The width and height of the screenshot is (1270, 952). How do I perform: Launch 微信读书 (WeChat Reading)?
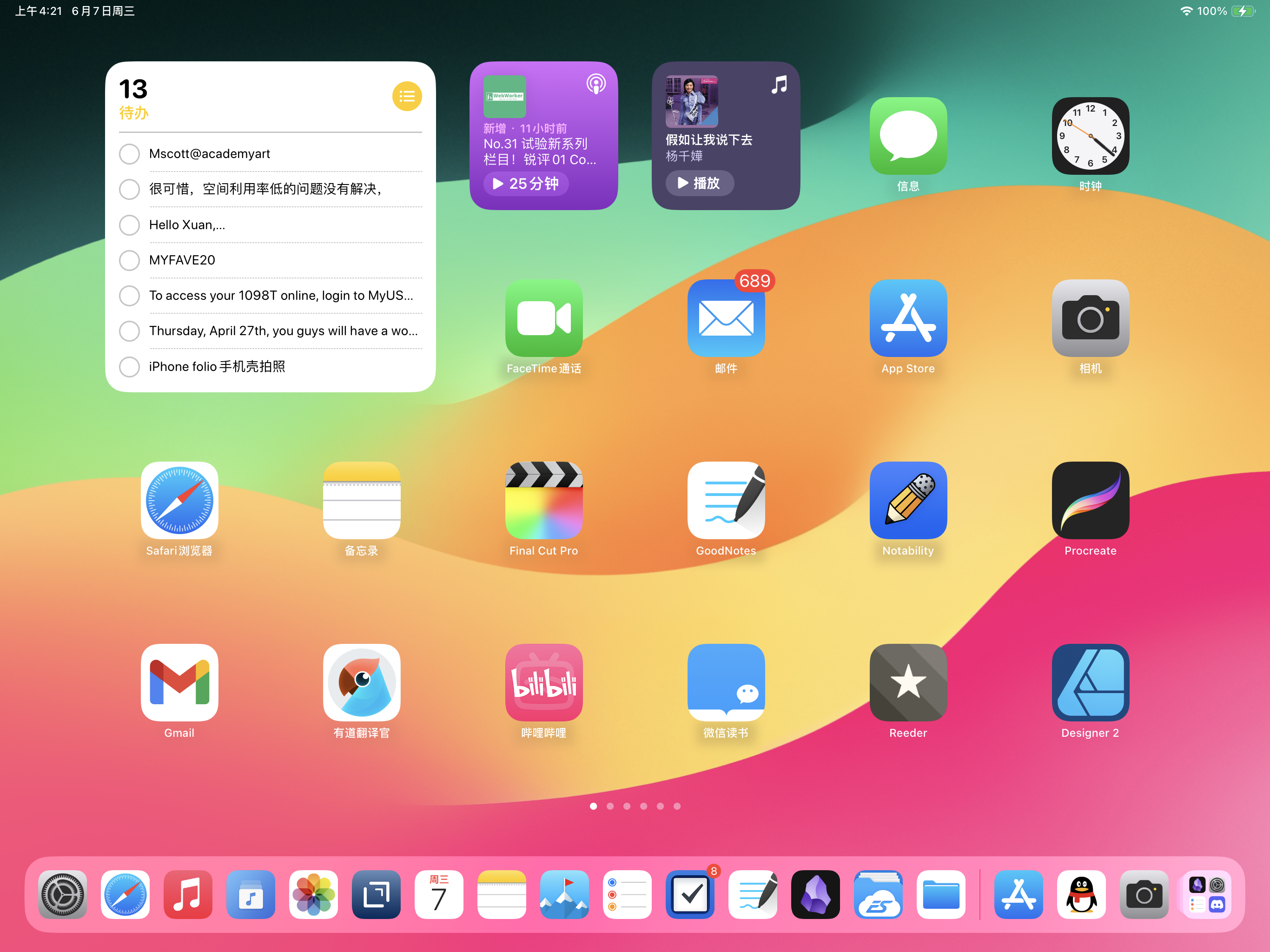pyautogui.click(x=726, y=683)
